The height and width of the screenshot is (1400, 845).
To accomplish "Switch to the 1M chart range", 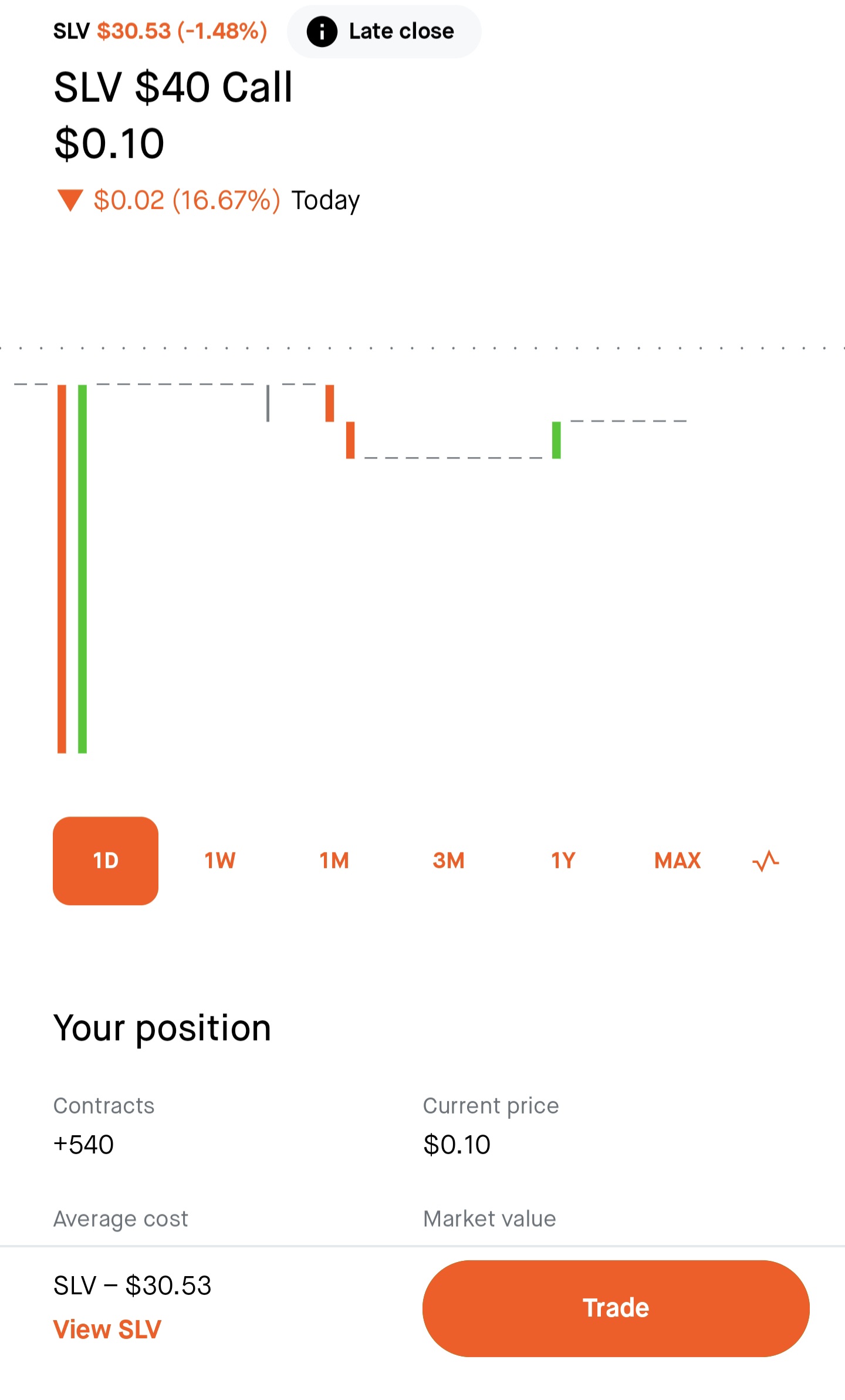I will (334, 861).
